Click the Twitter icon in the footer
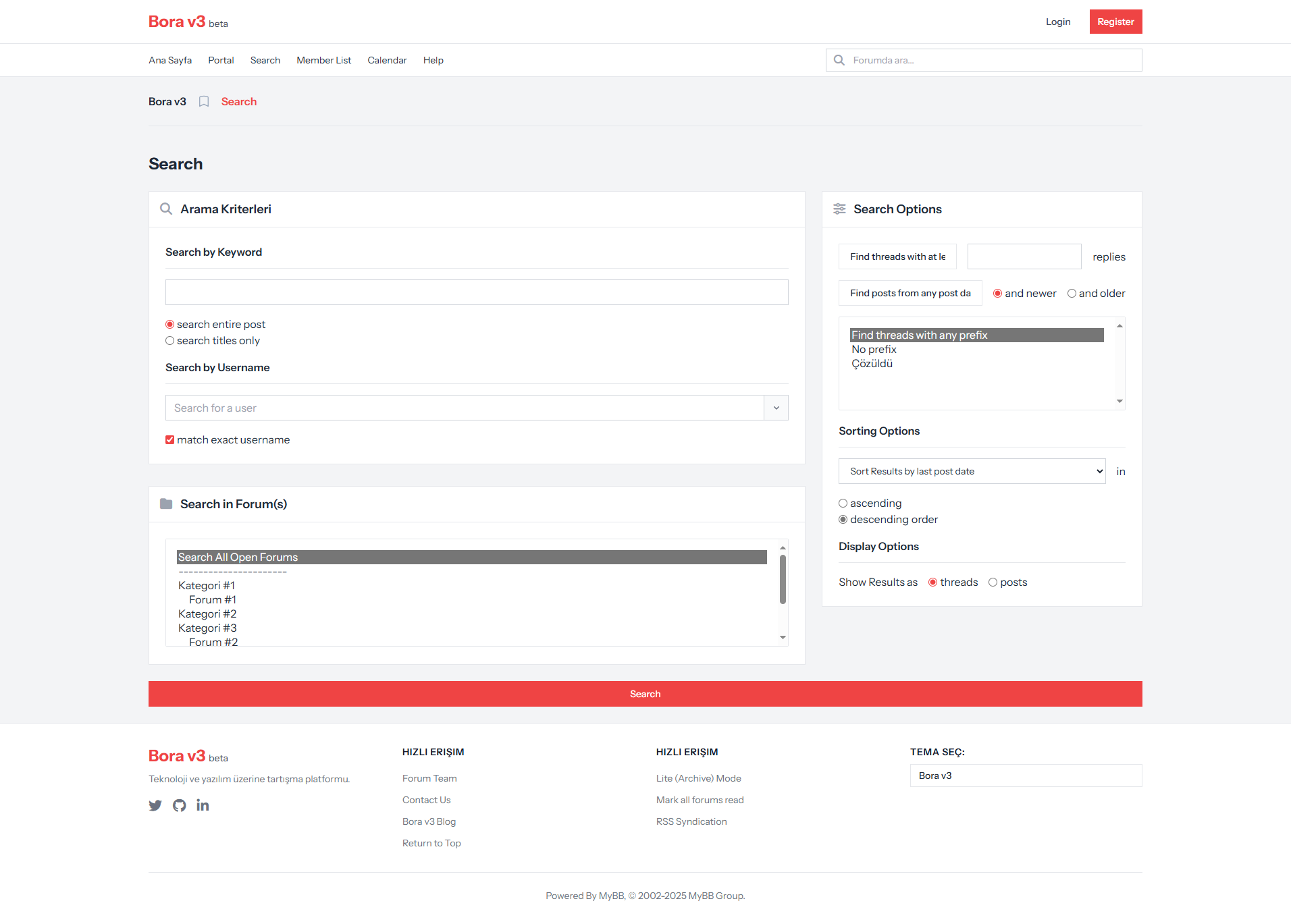The height and width of the screenshot is (924, 1291). (155, 805)
